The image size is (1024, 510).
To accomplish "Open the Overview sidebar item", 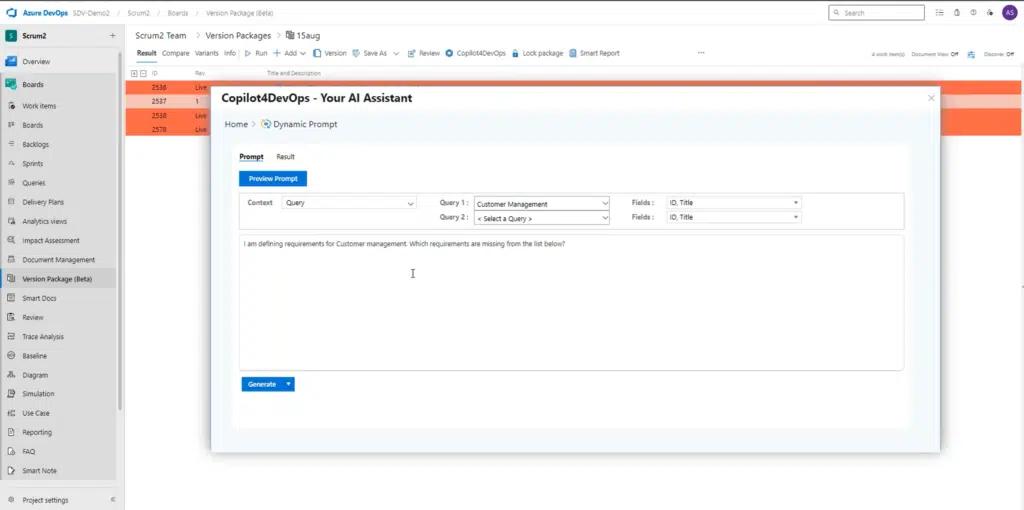I will point(36,61).
